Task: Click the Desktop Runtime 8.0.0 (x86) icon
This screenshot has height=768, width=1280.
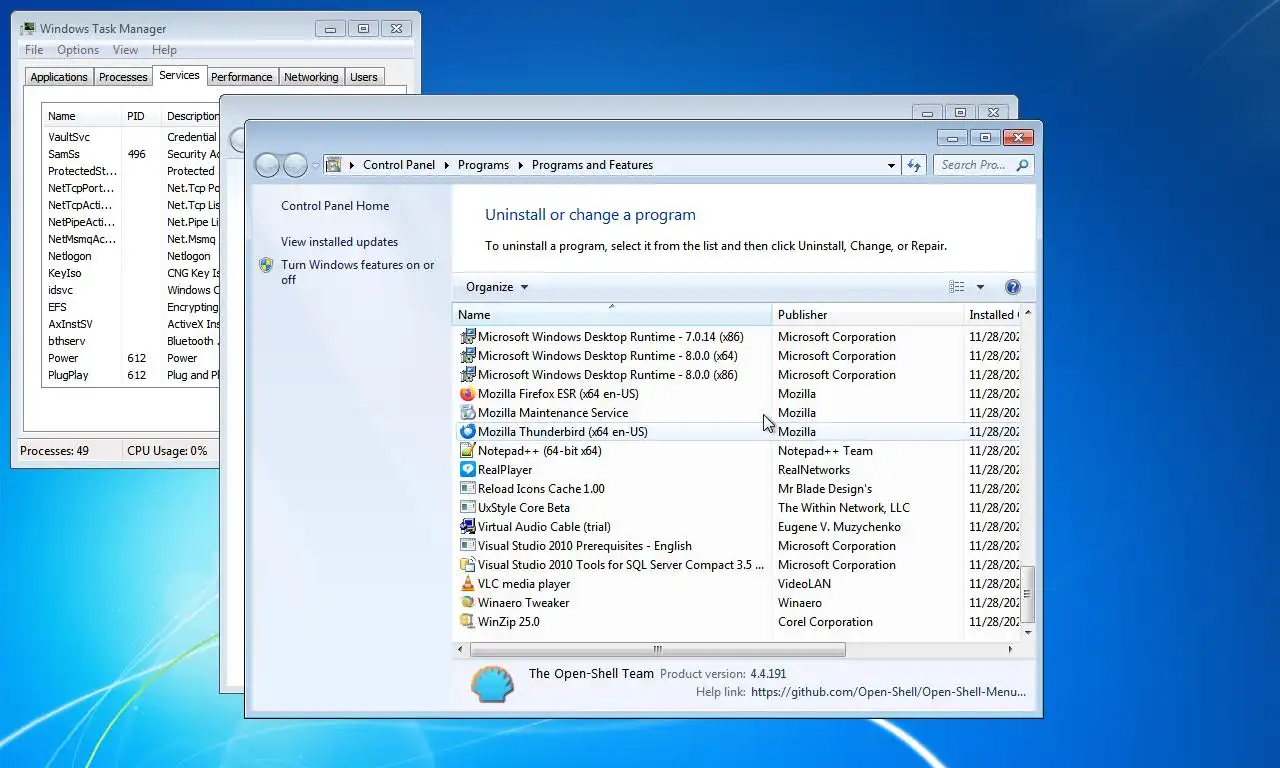Action: (x=467, y=375)
